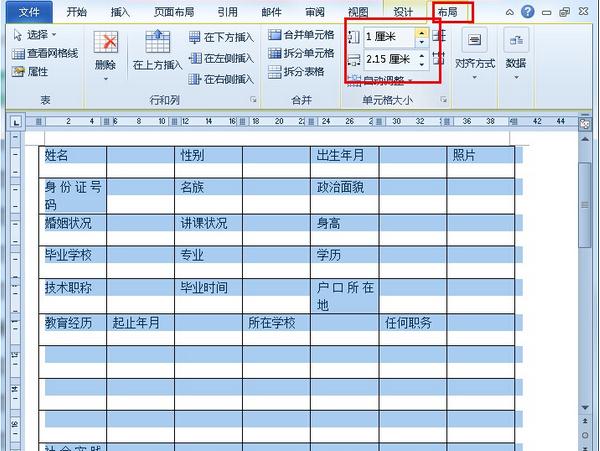Click the 技术职称 table cell

73,296
